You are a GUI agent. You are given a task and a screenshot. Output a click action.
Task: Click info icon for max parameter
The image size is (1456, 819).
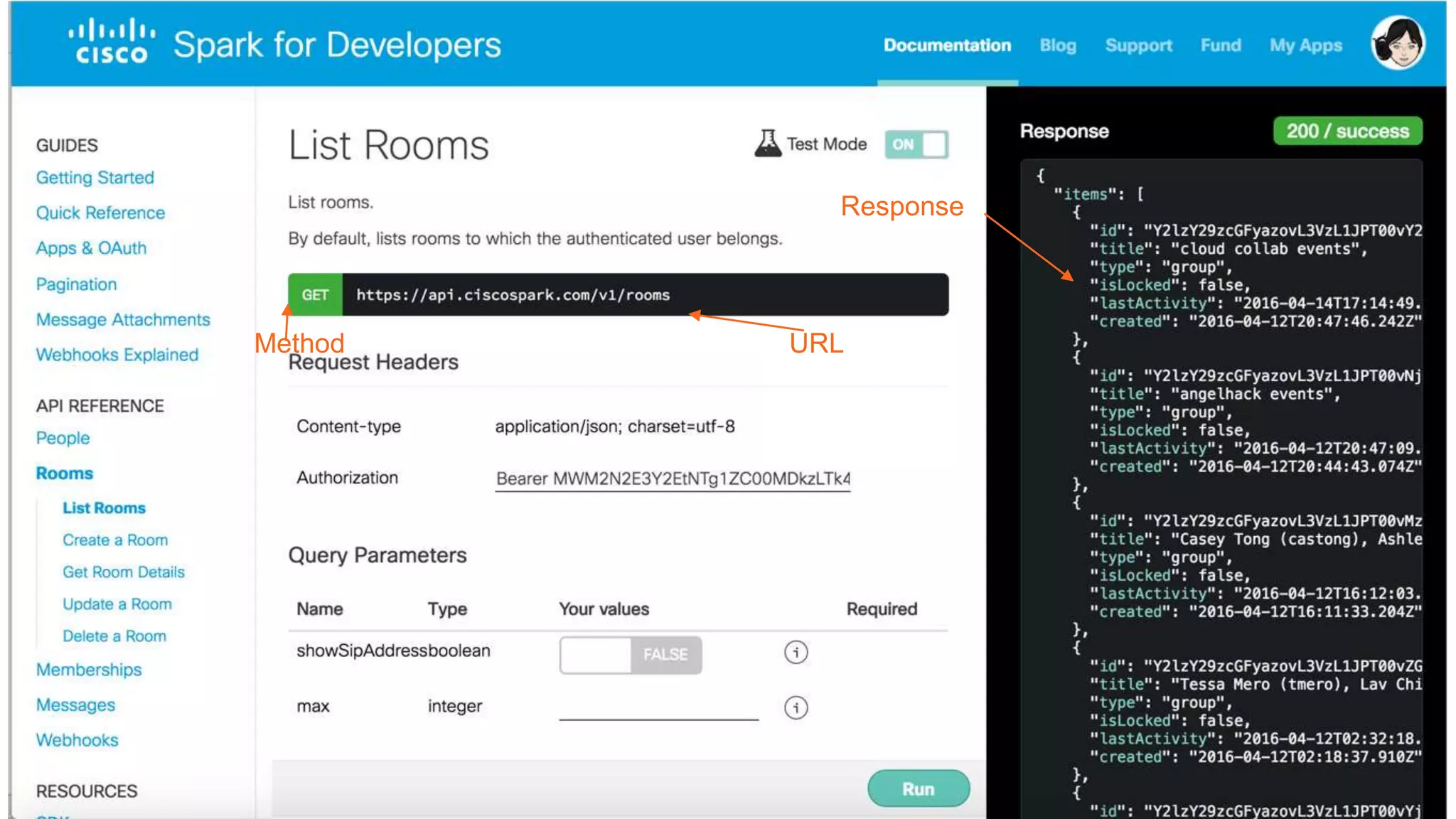tap(796, 707)
